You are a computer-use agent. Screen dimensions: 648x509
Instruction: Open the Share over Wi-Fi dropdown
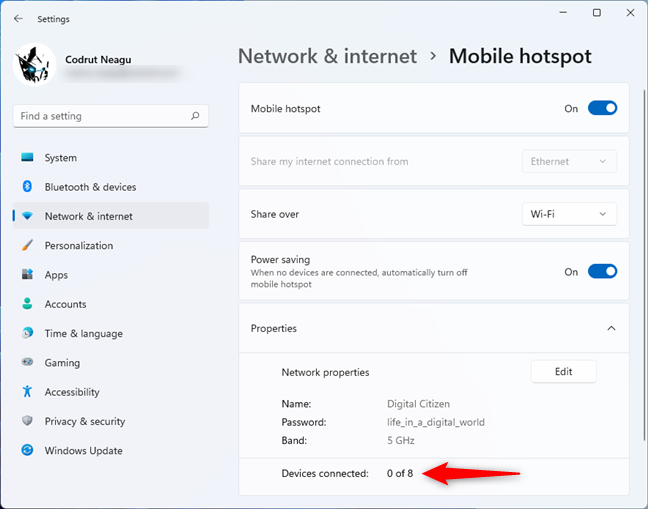pyautogui.click(x=569, y=214)
